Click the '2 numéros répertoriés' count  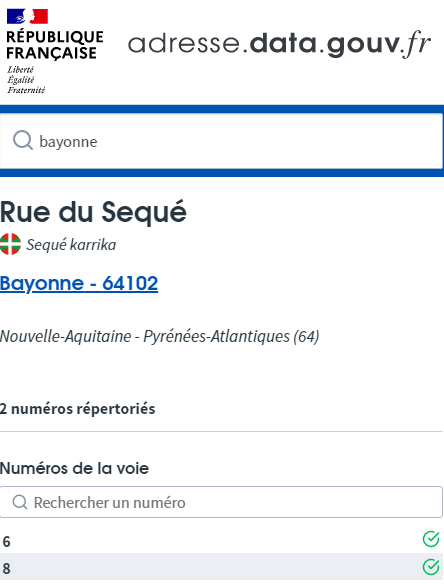click(x=77, y=409)
